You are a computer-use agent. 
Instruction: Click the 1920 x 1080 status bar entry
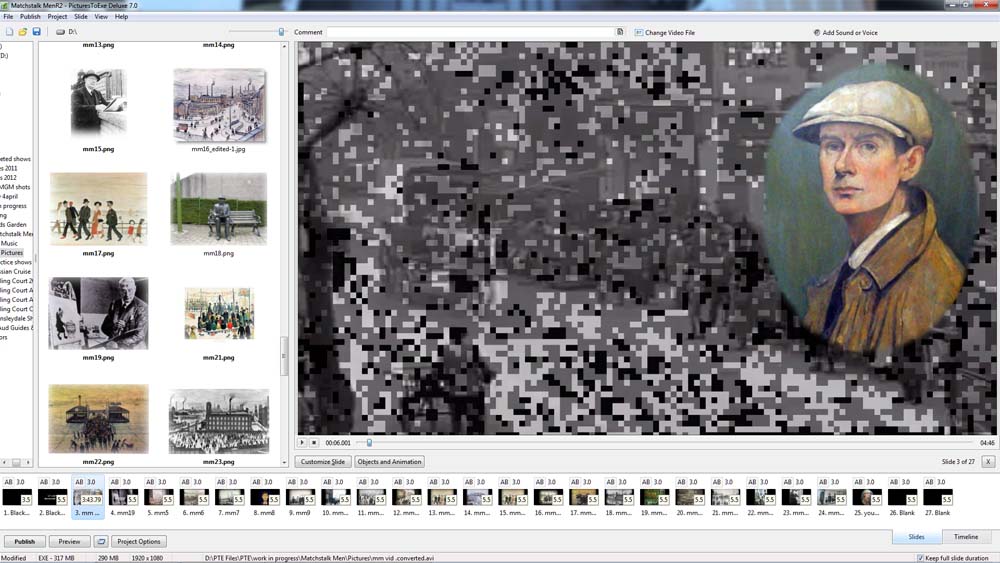tap(147, 558)
